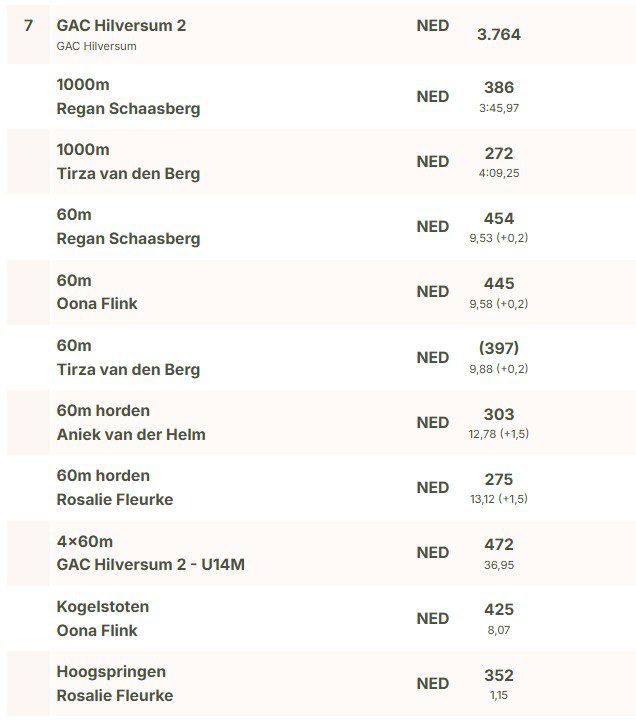Screen dimensions: 636x723
Task: Open Aniek van der Helm's athlete name
Action: click(x=131, y=434)
